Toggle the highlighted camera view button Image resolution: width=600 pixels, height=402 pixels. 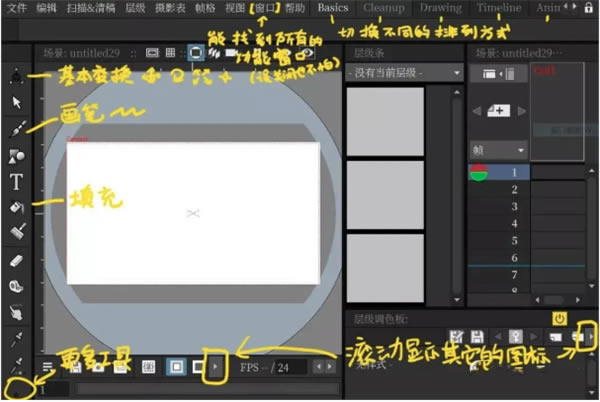pyautogui.click(x=197, y=52)
